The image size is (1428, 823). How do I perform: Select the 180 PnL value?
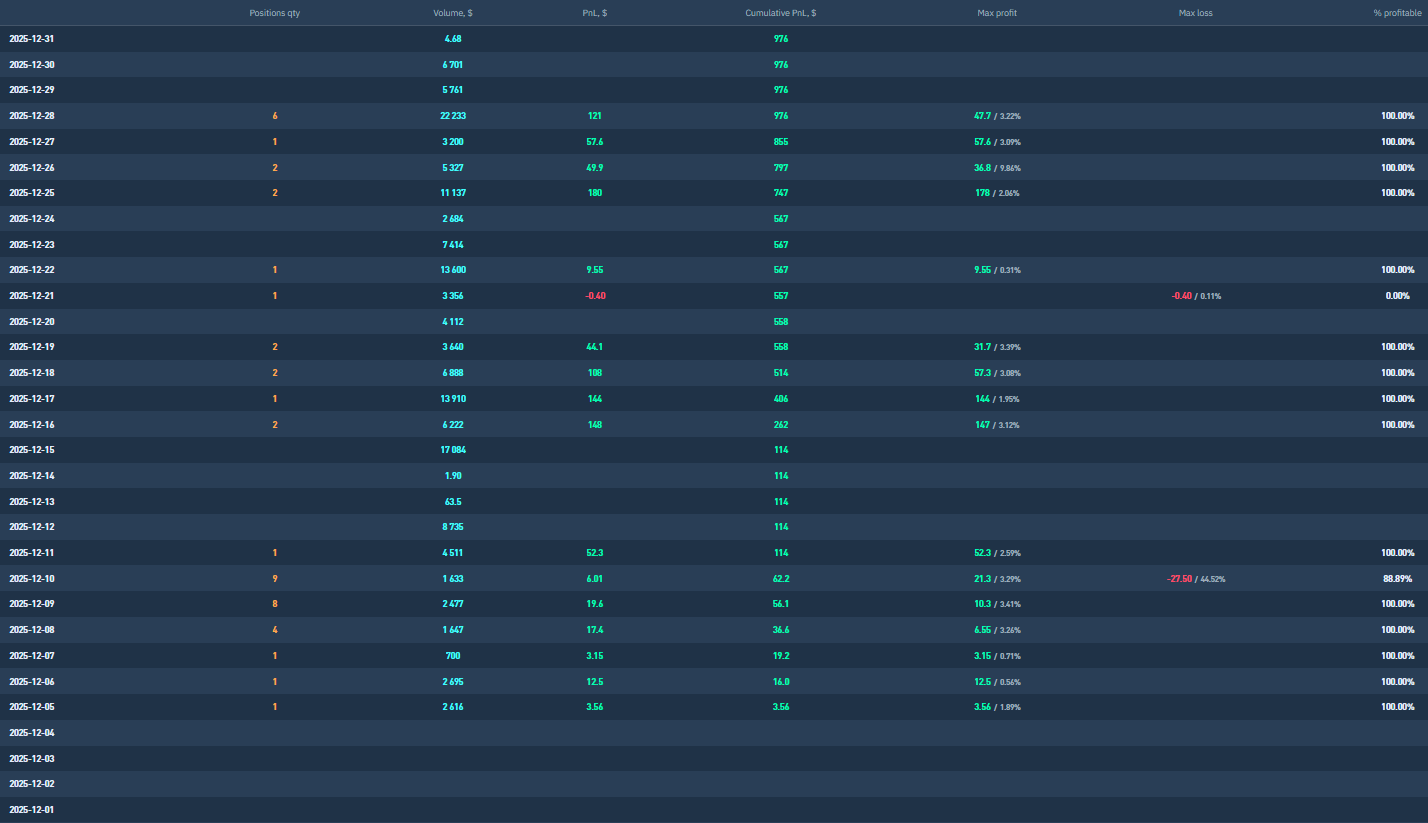pyautogui.click(x=595, y=193)
